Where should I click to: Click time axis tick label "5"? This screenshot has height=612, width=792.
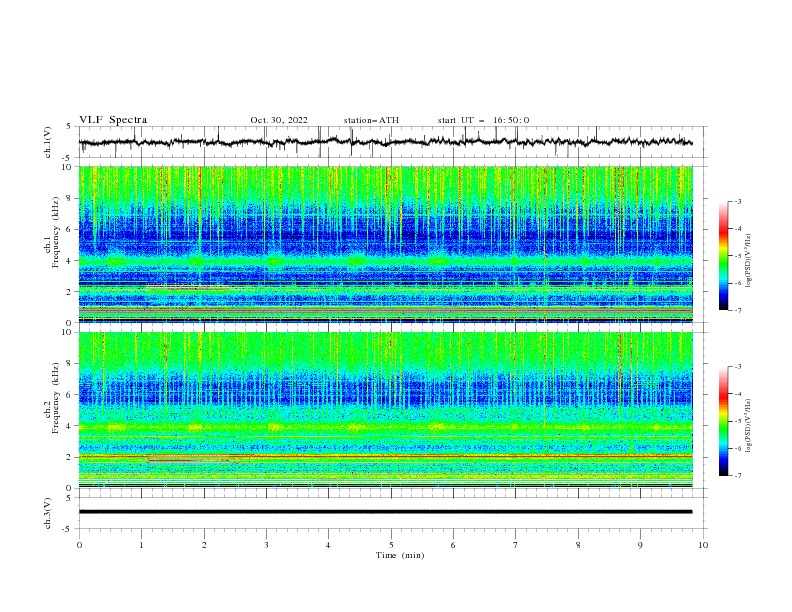pos(391,545)
